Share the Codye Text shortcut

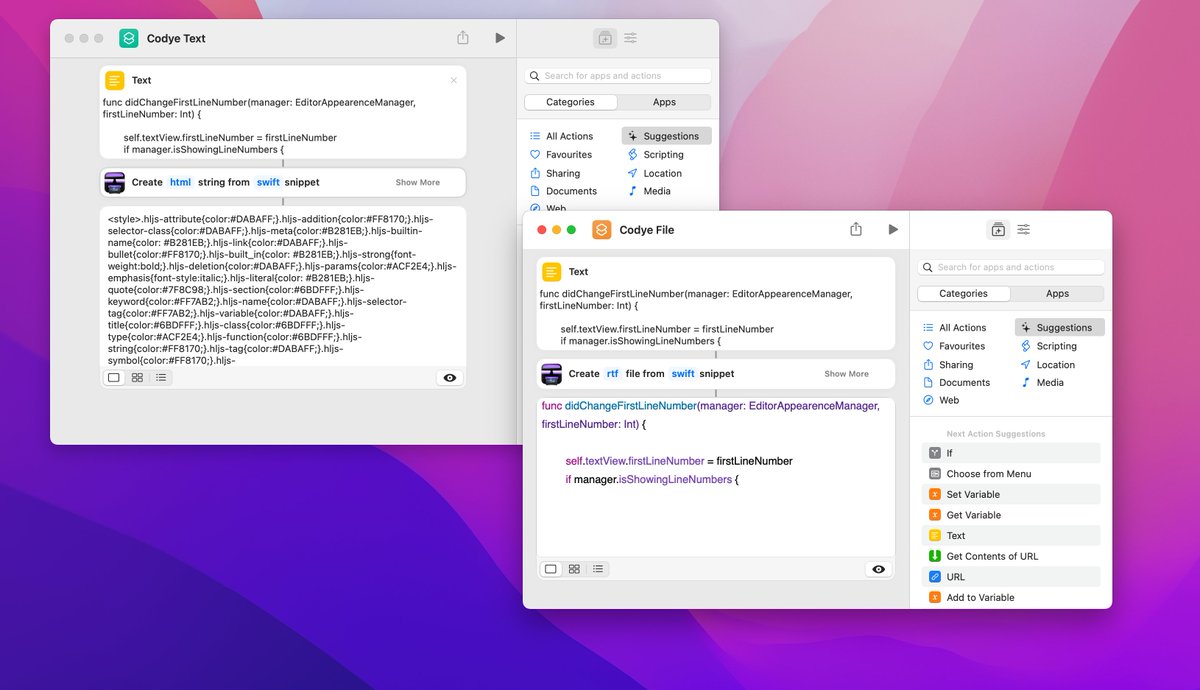click(x=463, y=38)
